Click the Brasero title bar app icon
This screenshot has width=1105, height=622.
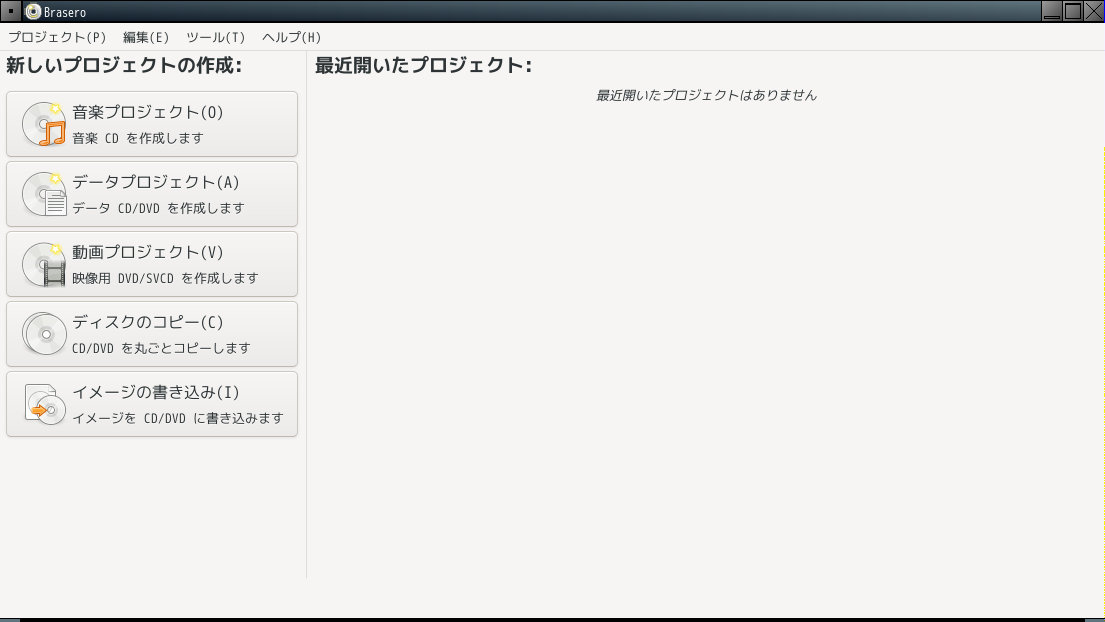coord(33,11)
